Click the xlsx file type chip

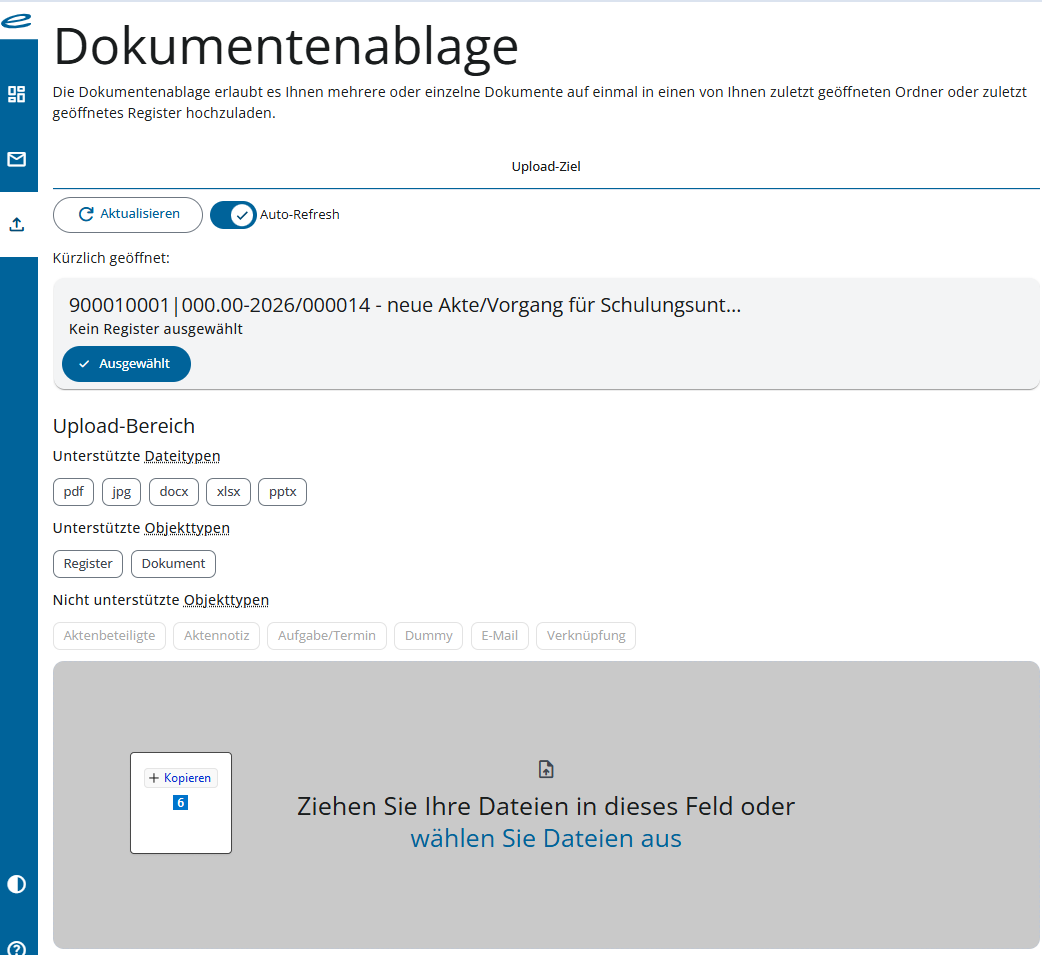(x=229, y=492)
